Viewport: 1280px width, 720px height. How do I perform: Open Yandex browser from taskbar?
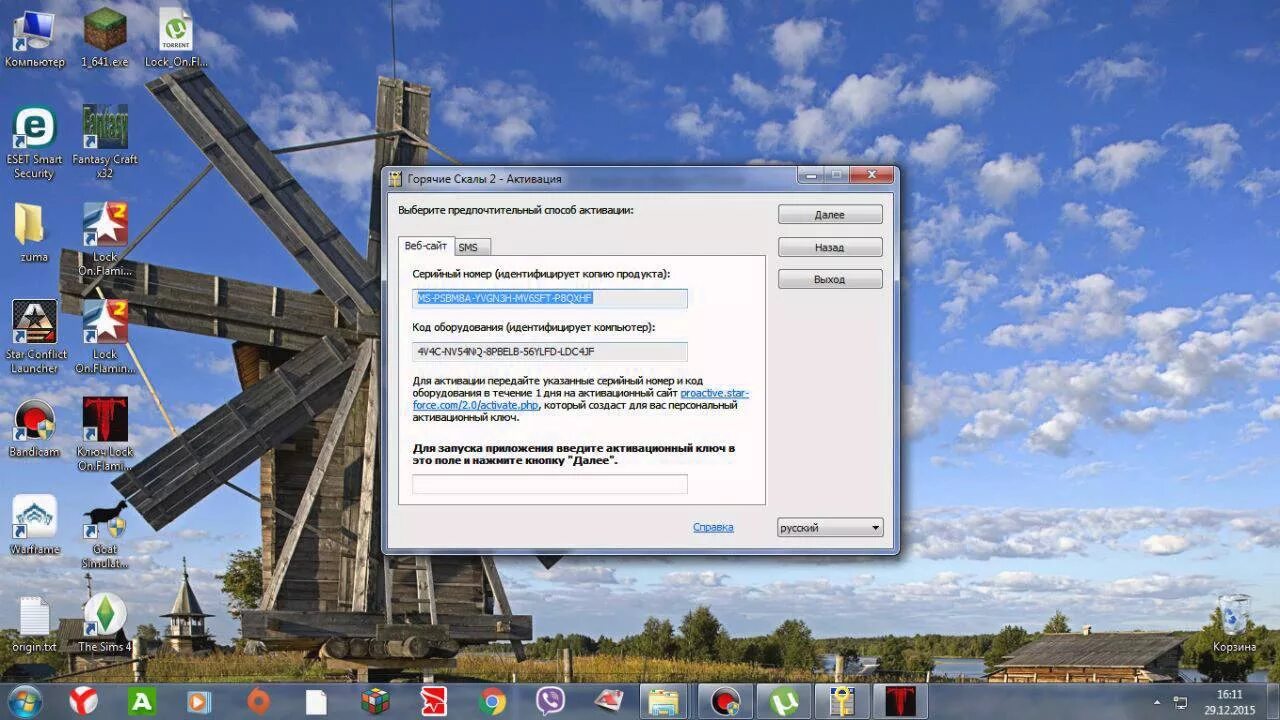(83, 701)
